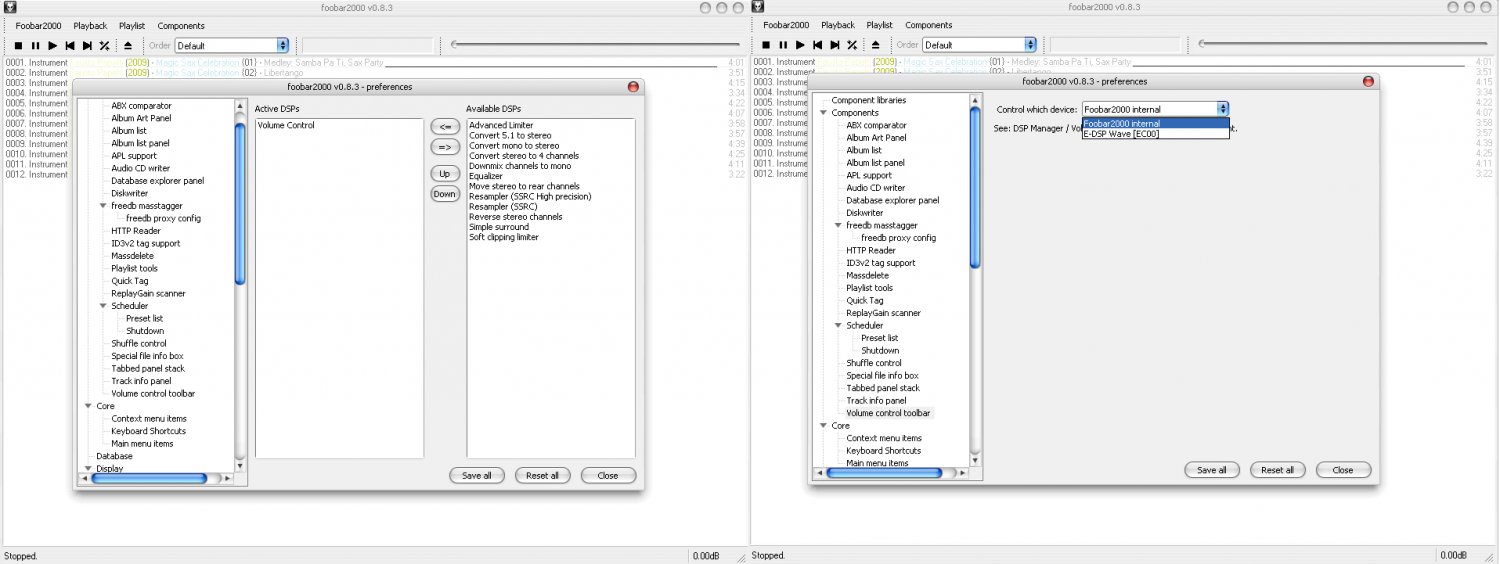Click Save all in the DSP preferences dialog
Viewport: 1500px width, 564px height.
point(477,476)
